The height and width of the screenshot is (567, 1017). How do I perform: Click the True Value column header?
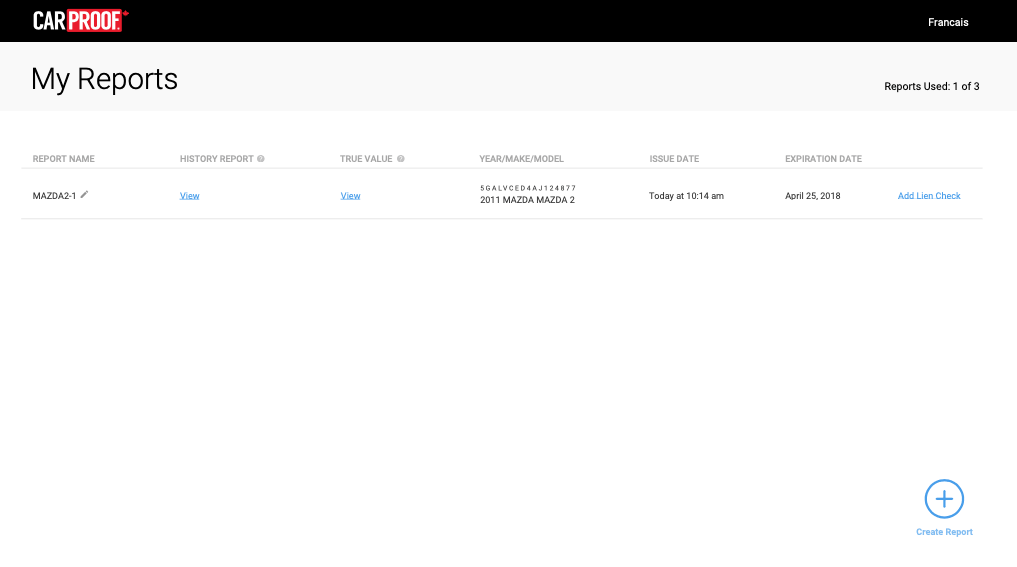point(366,159)
